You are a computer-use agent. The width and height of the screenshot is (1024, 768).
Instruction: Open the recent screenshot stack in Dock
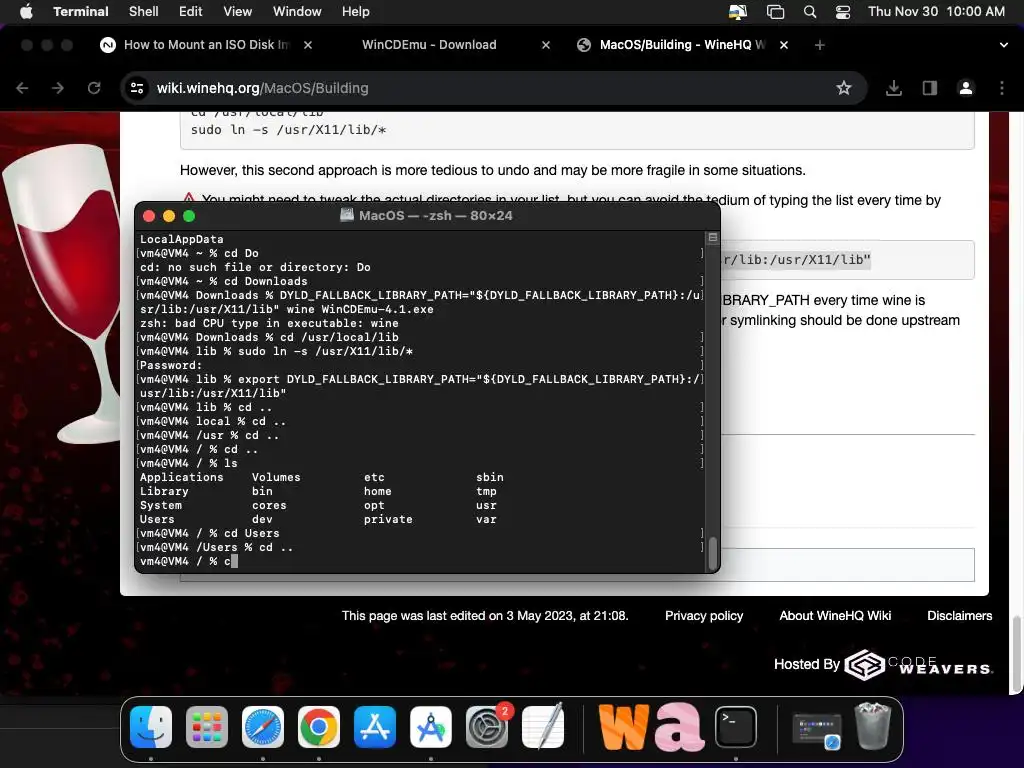click(817, 730)
